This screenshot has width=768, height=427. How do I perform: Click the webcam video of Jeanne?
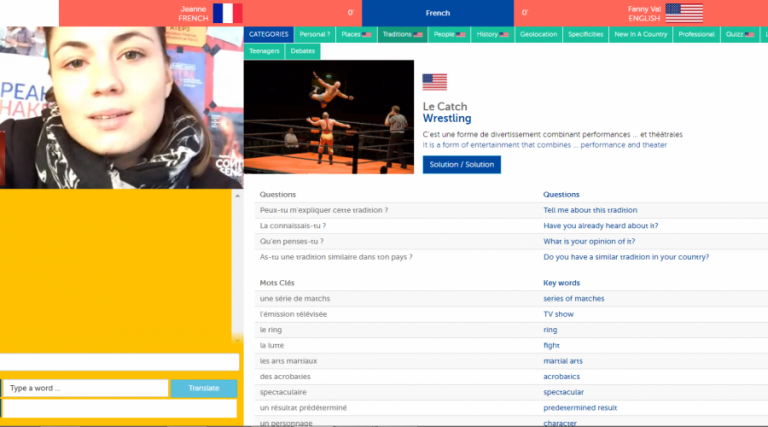coord(121,108)
